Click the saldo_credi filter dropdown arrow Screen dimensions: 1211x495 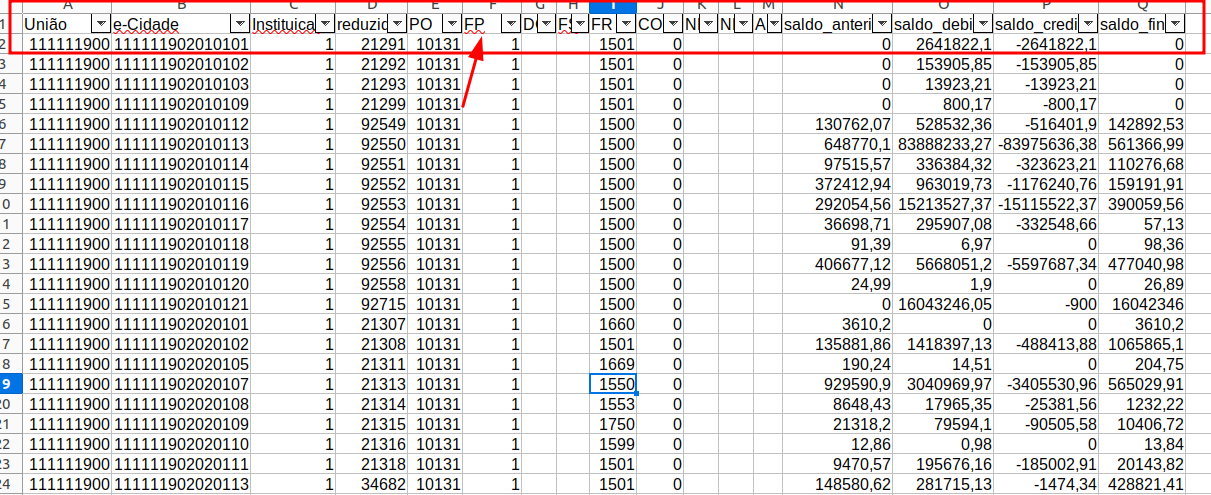point(1087,23)
